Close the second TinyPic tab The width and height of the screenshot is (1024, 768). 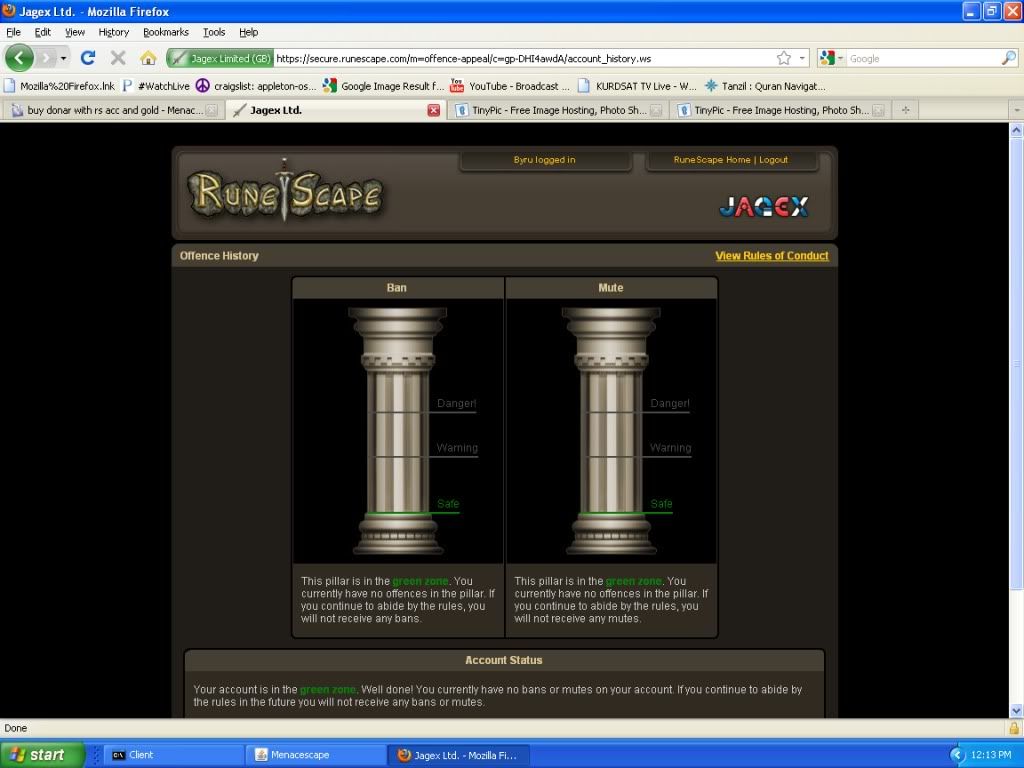click(879, 110)
